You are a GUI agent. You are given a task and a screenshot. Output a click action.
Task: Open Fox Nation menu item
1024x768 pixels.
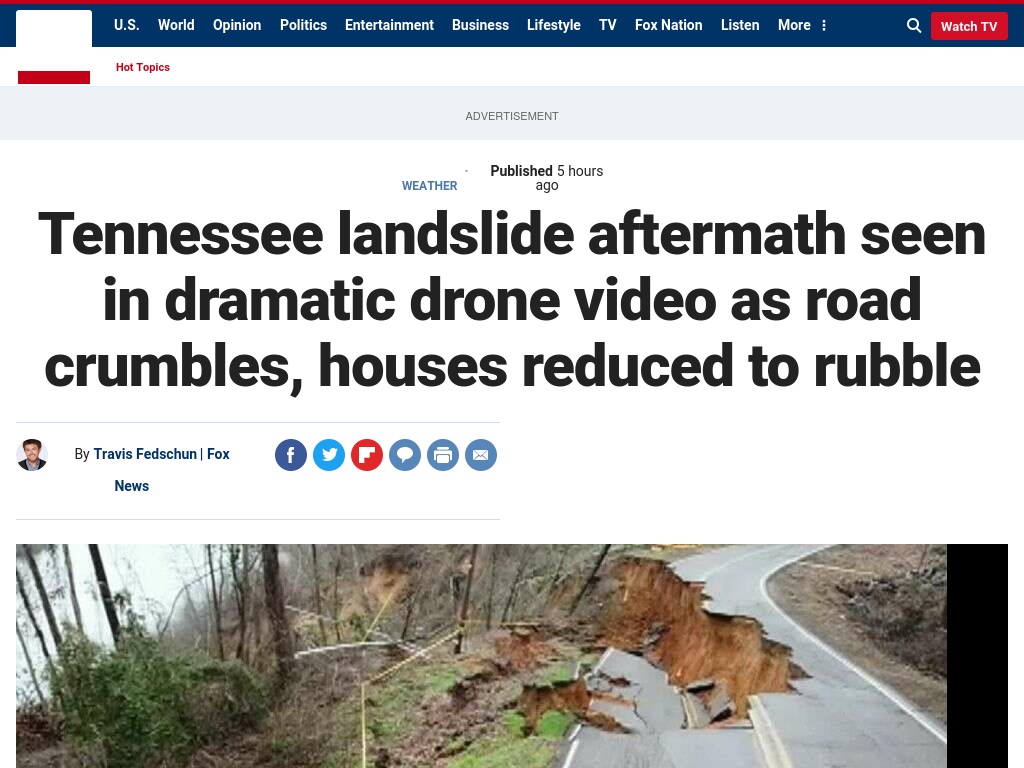[669, 25]
